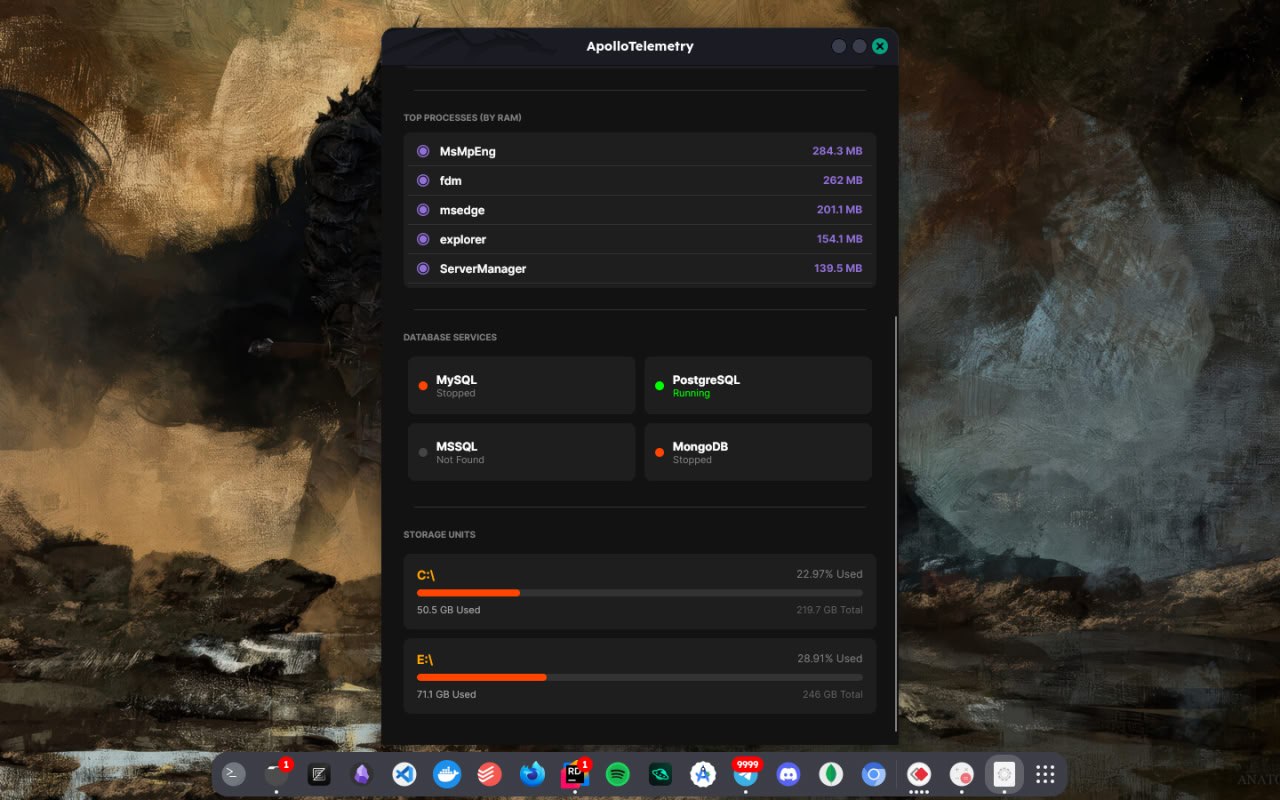Click the ApolloTelemetry window scrollbar

(896, 522)
